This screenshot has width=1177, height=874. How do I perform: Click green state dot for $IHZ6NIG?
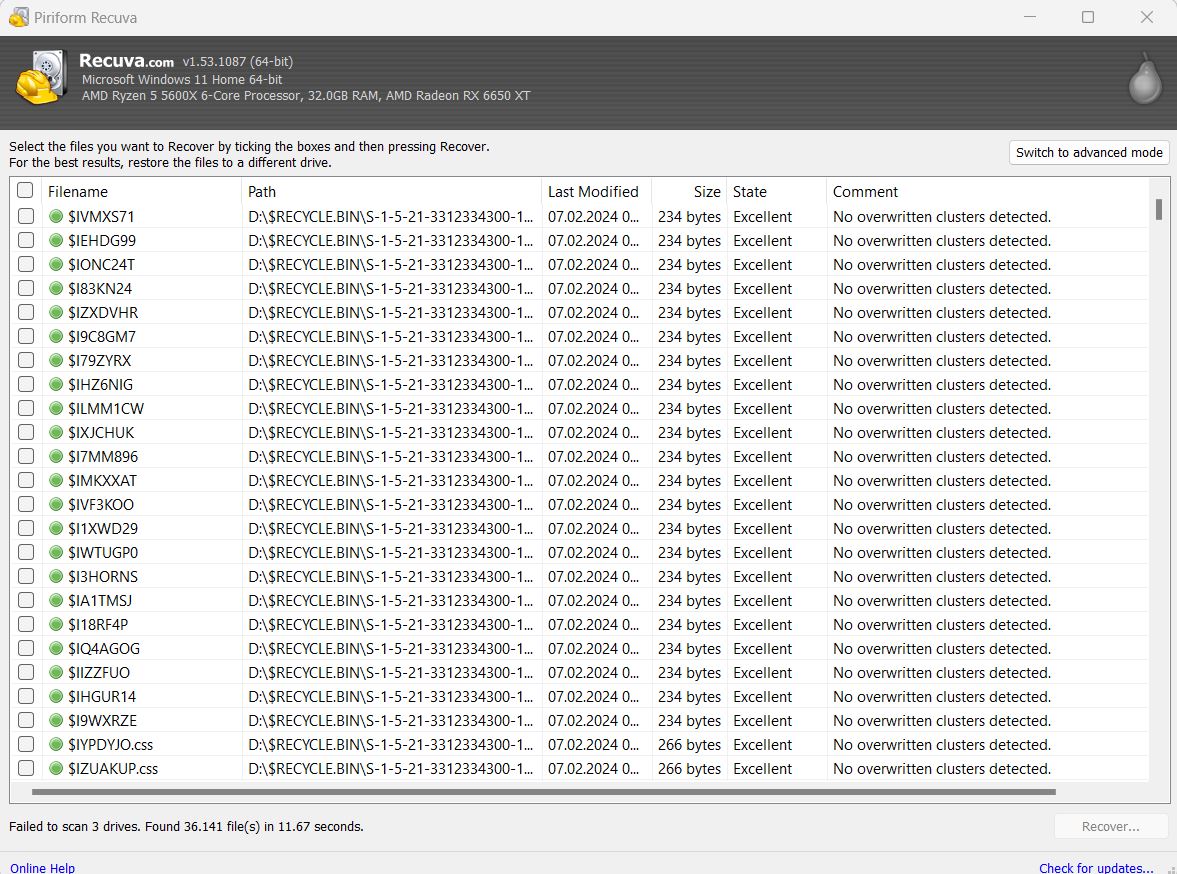(56, 384)
